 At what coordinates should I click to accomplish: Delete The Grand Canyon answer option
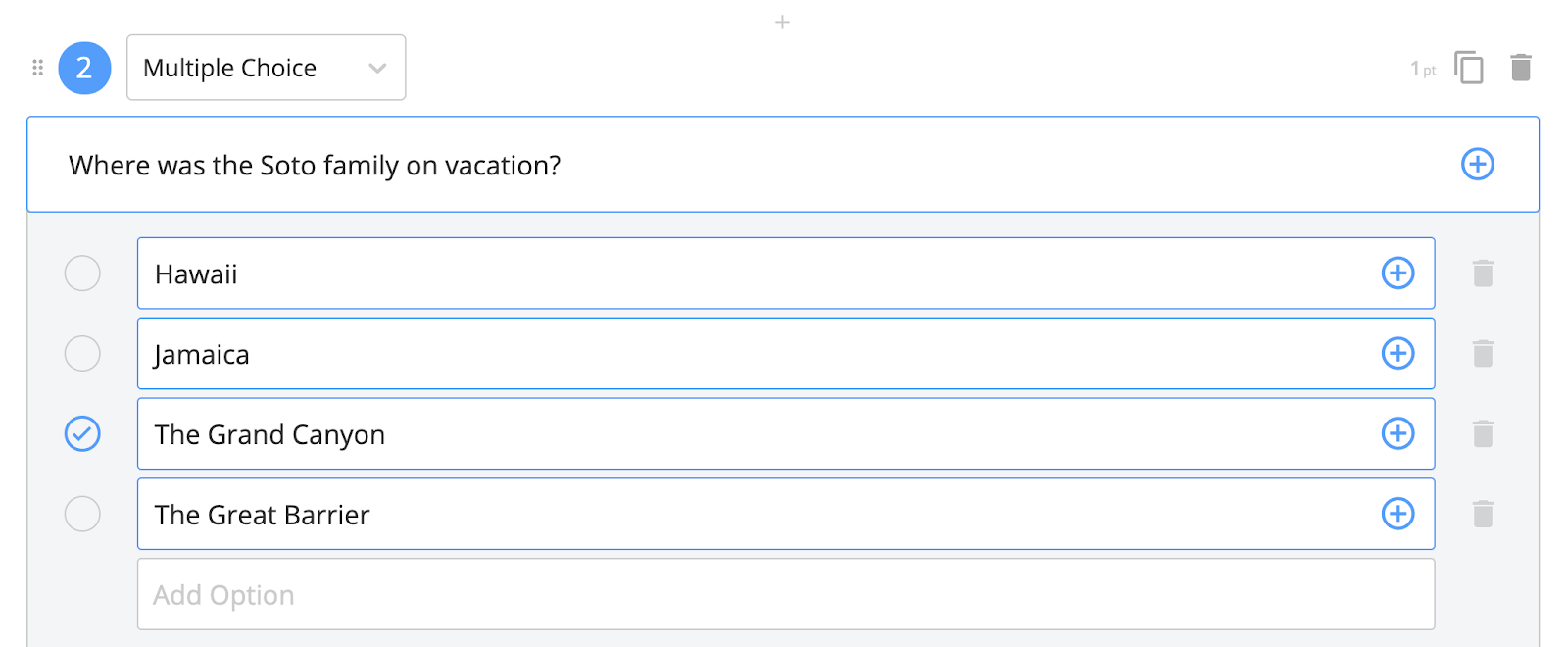[x=1483, y=433]
